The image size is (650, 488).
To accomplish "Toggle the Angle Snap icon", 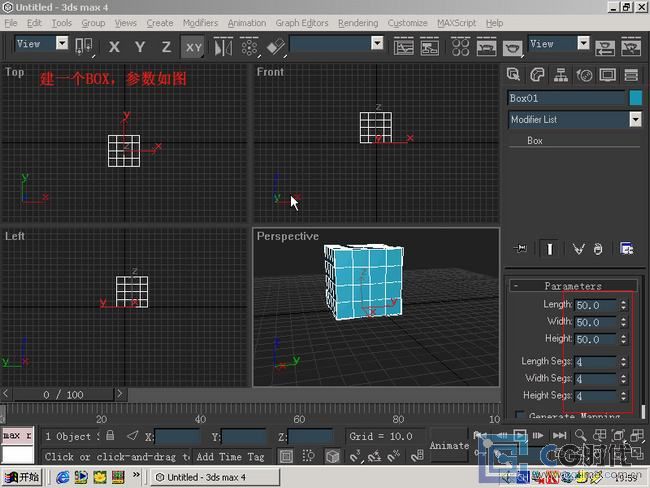I will [375, 456].
